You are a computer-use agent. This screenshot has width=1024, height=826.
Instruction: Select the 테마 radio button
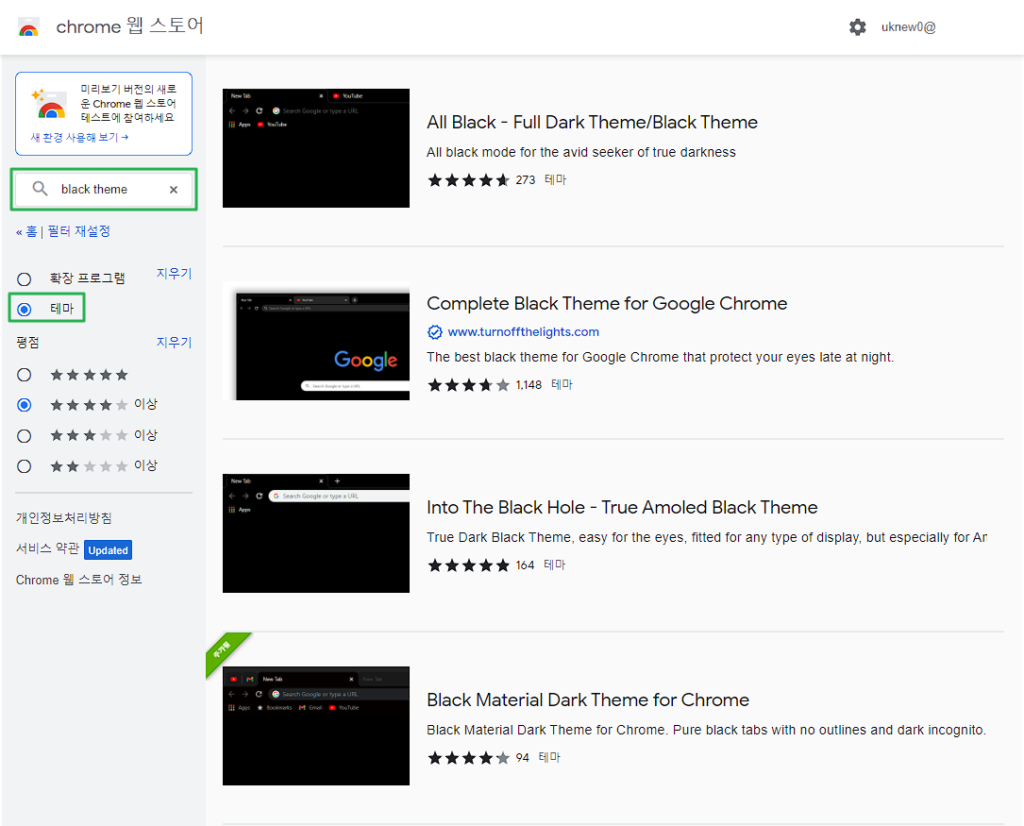tap(24, 309)
